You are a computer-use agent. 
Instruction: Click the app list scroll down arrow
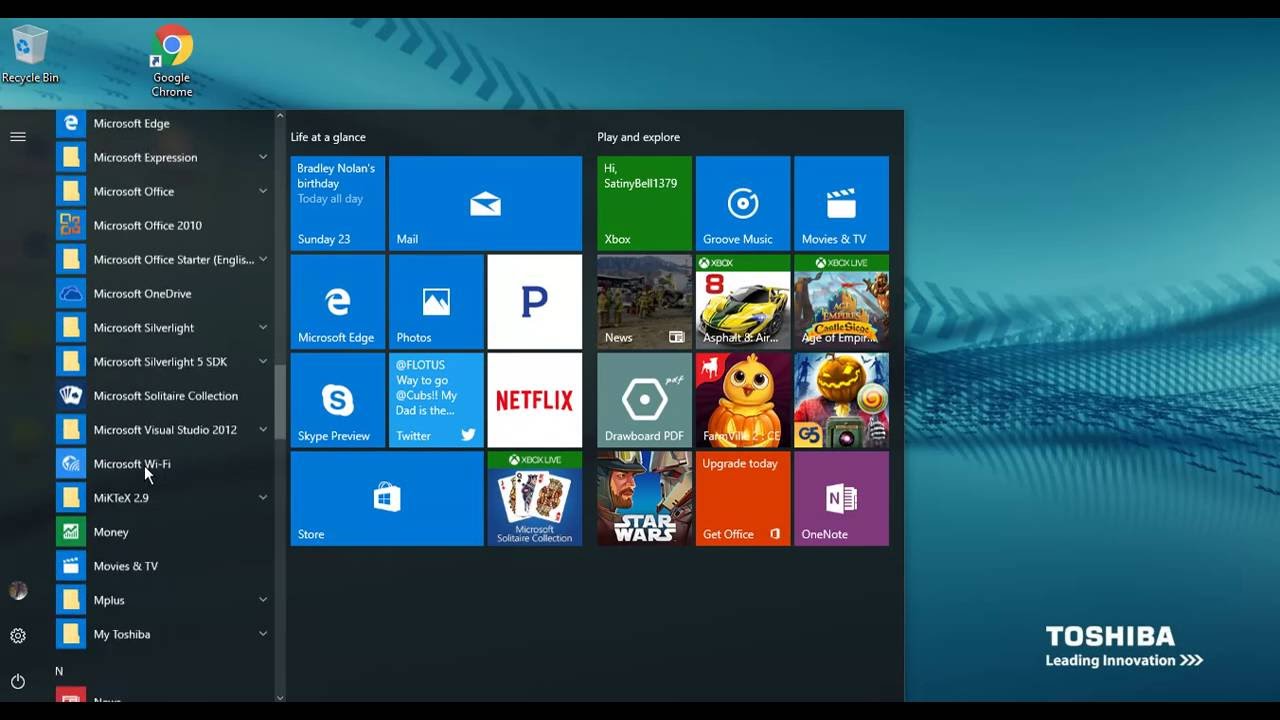click(x=280, y=697)
